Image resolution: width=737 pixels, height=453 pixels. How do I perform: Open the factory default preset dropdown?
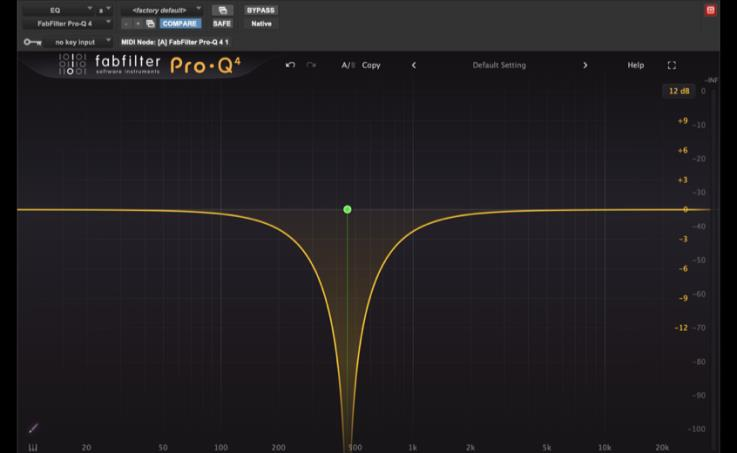pos(161,10)
